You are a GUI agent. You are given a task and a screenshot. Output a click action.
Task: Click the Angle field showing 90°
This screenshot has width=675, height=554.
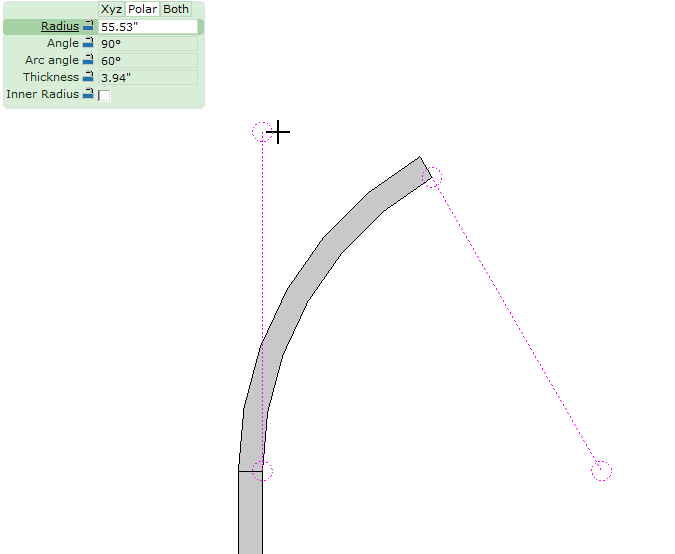[148, 43]
